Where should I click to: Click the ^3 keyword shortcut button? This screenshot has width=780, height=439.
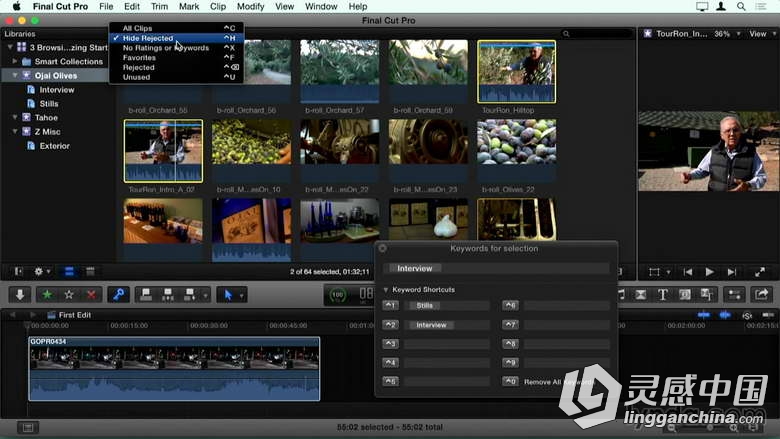pos(390,344)
